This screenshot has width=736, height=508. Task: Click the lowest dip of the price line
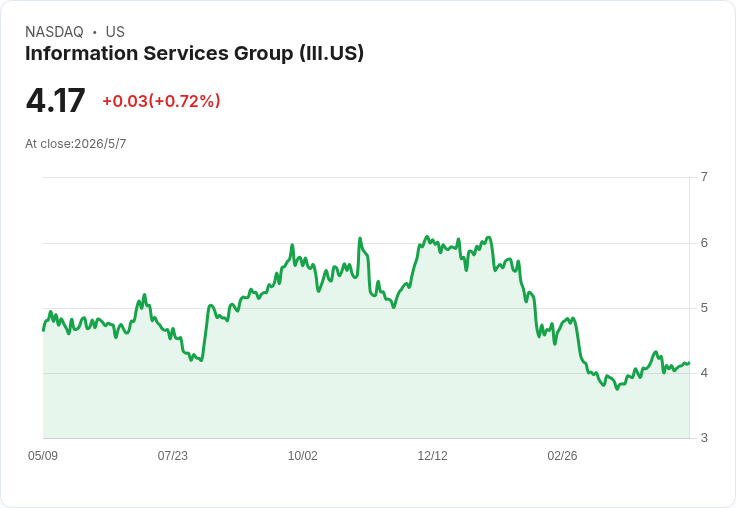(617, 389)
